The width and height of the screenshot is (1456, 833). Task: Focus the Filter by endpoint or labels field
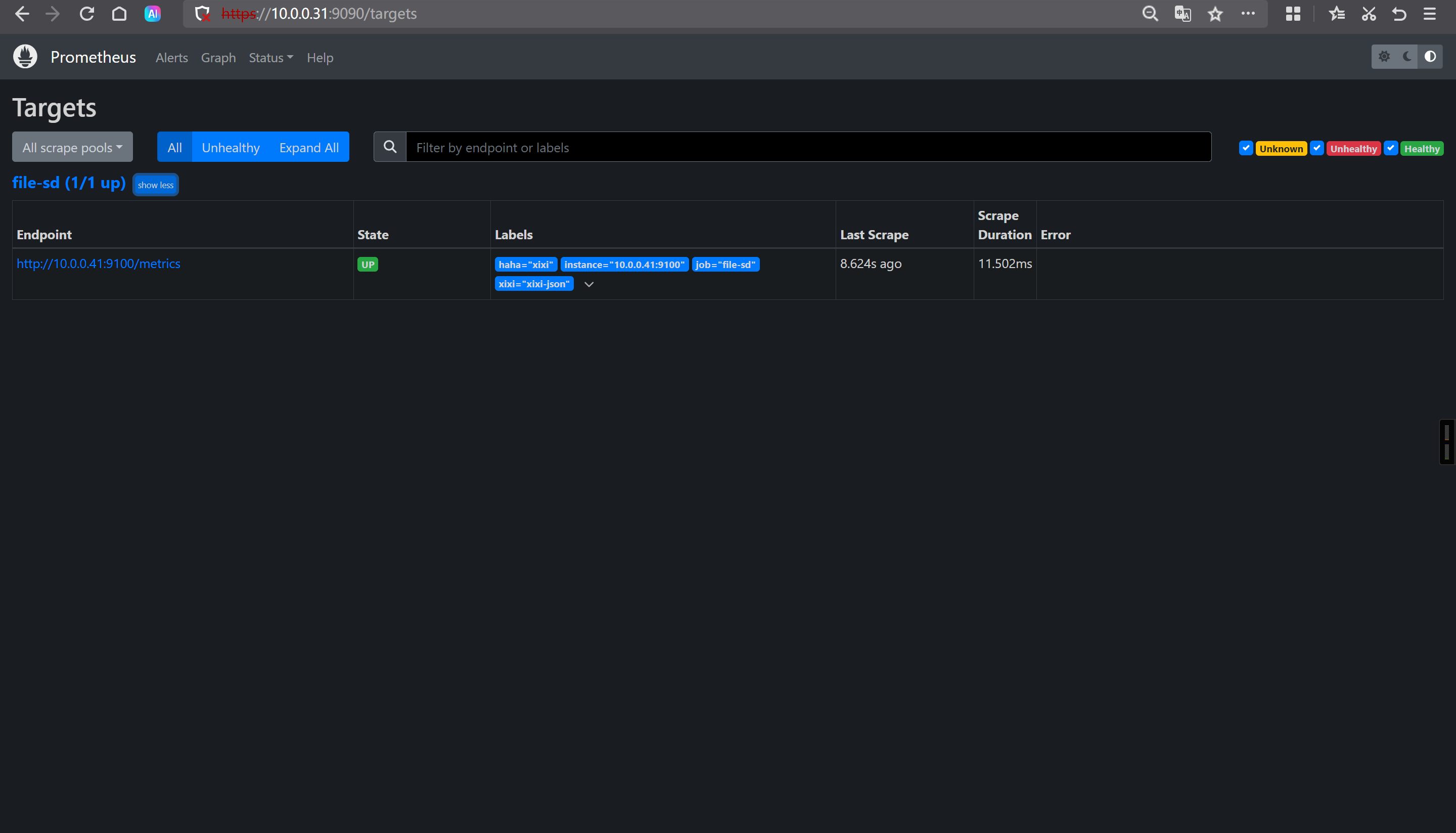pos(808,147)
